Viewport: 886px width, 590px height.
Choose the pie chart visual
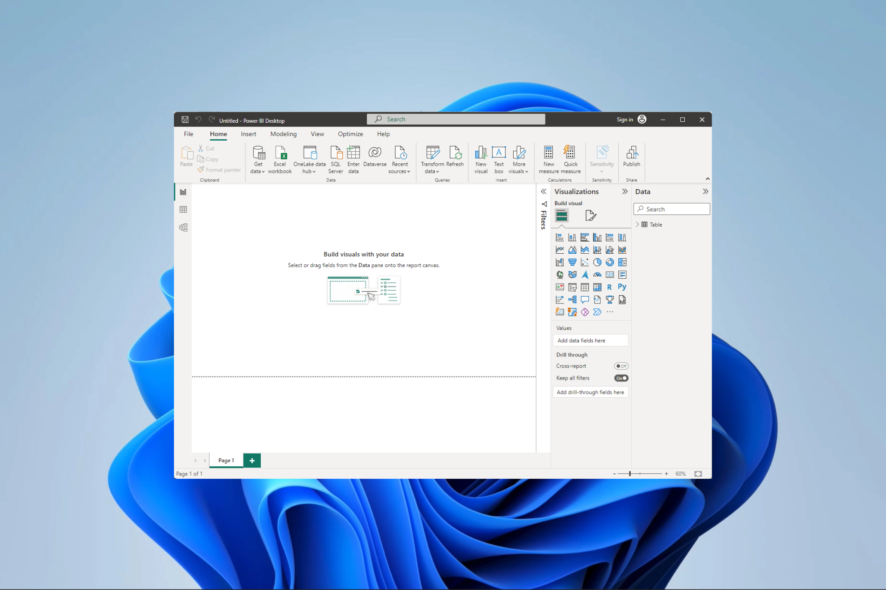597,262
